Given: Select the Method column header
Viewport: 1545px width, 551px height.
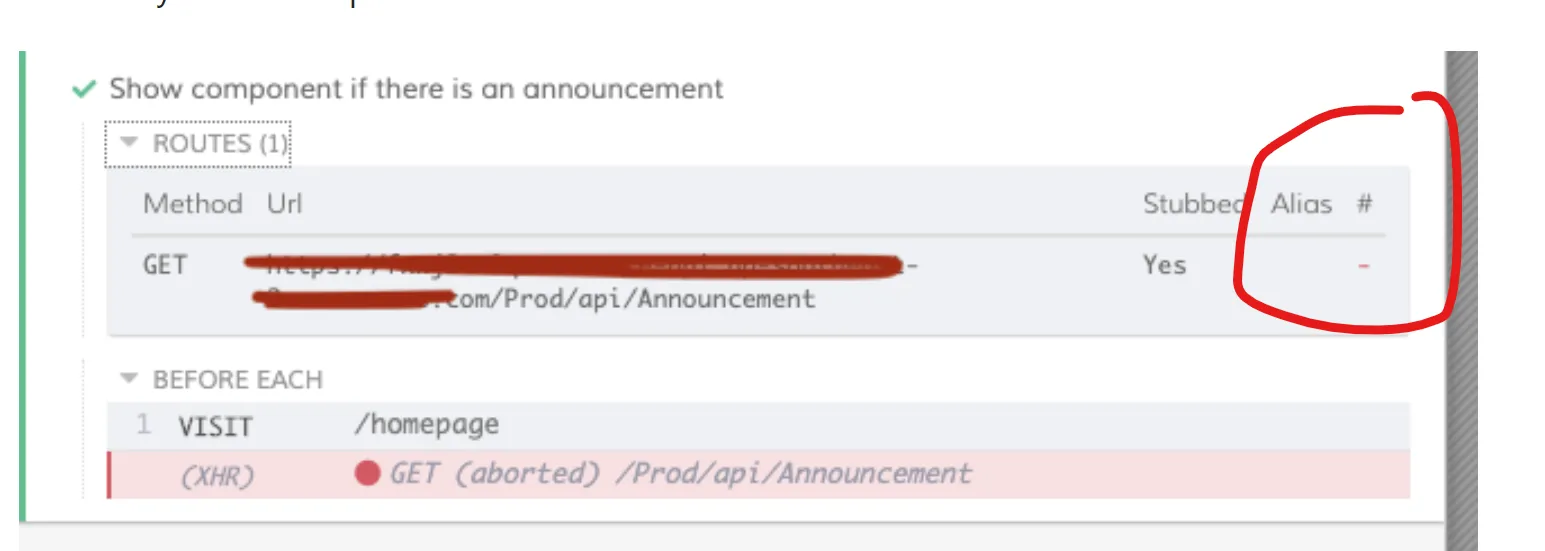Looking at the screenshot, I should [x=192, y=204].
